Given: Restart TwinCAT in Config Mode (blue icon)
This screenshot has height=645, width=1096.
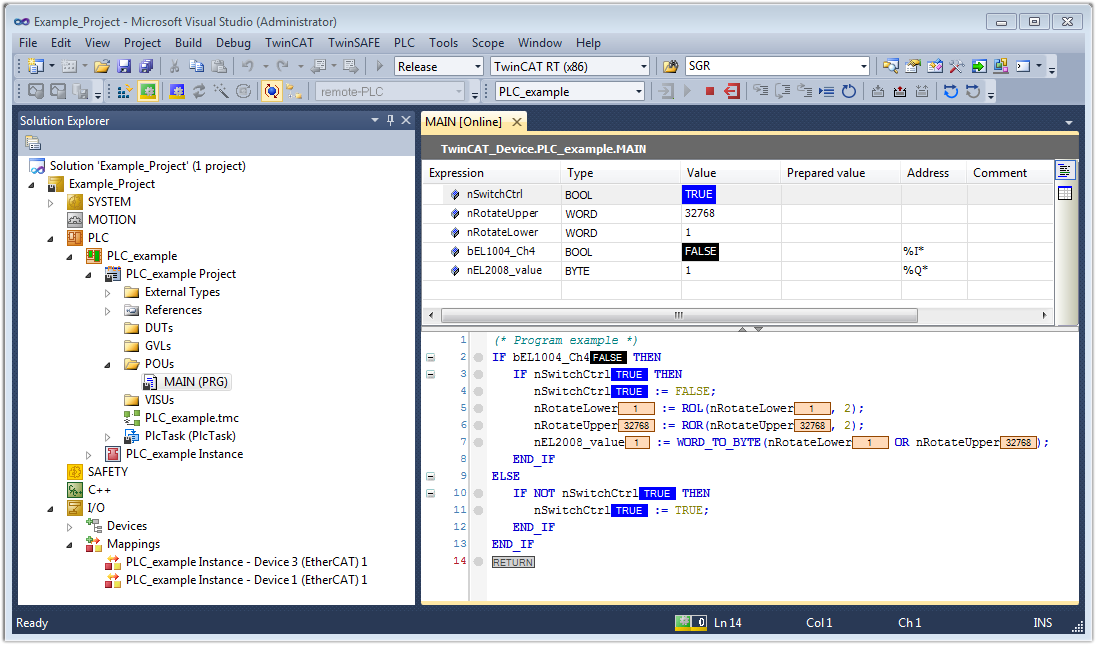Looking at the screenshot, I should coord(177,92).
